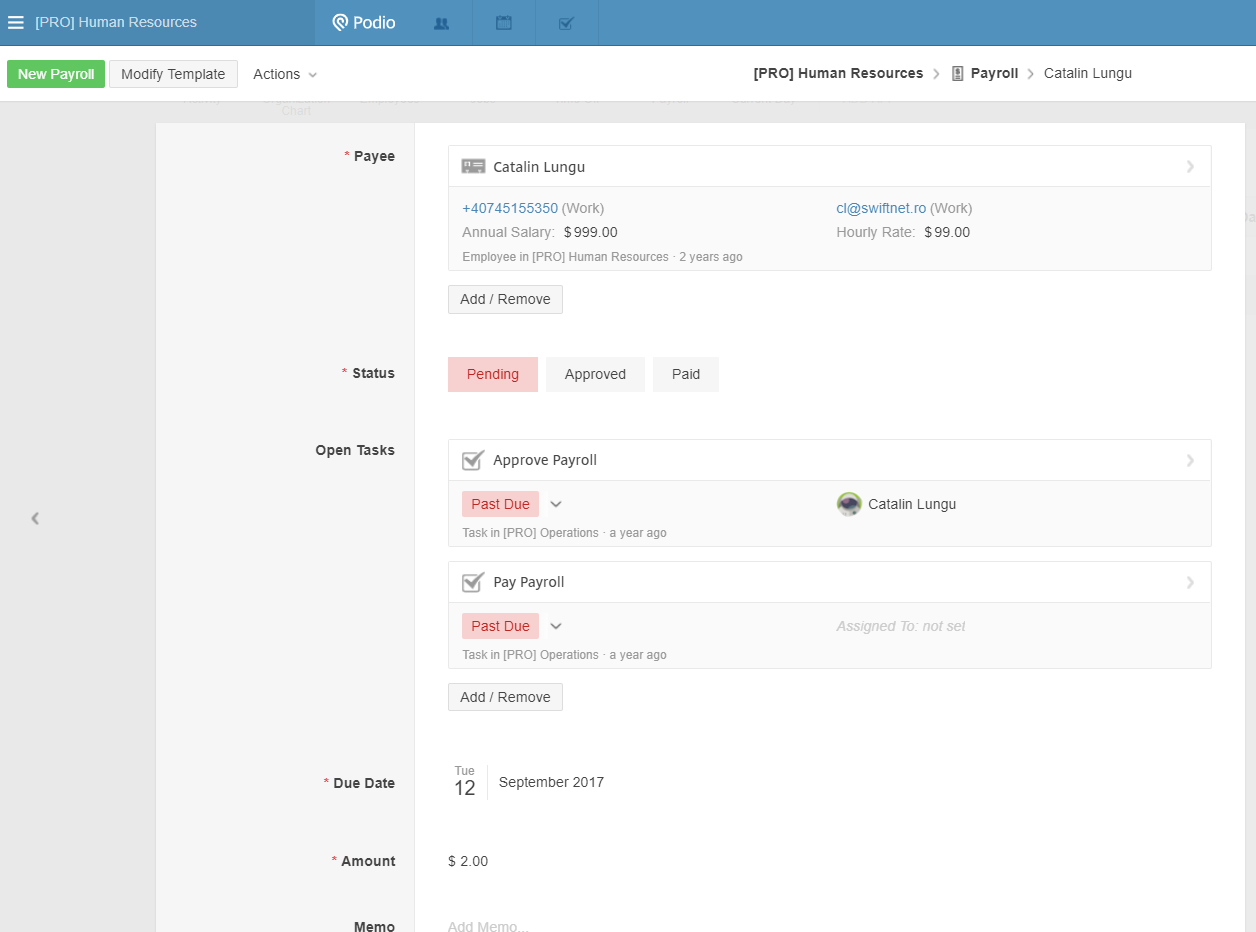Click the contact card icon beside Catalin Lungu

tap(473, 166)
